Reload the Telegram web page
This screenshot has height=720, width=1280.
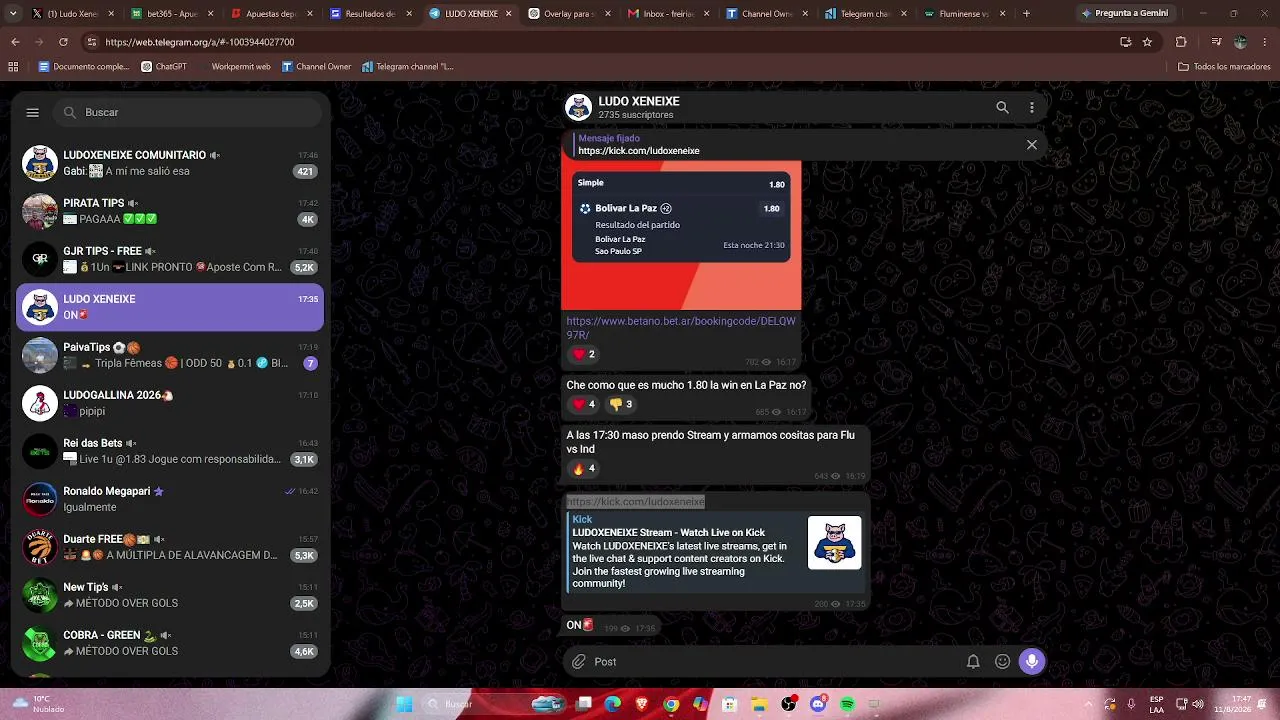point(63,42)
